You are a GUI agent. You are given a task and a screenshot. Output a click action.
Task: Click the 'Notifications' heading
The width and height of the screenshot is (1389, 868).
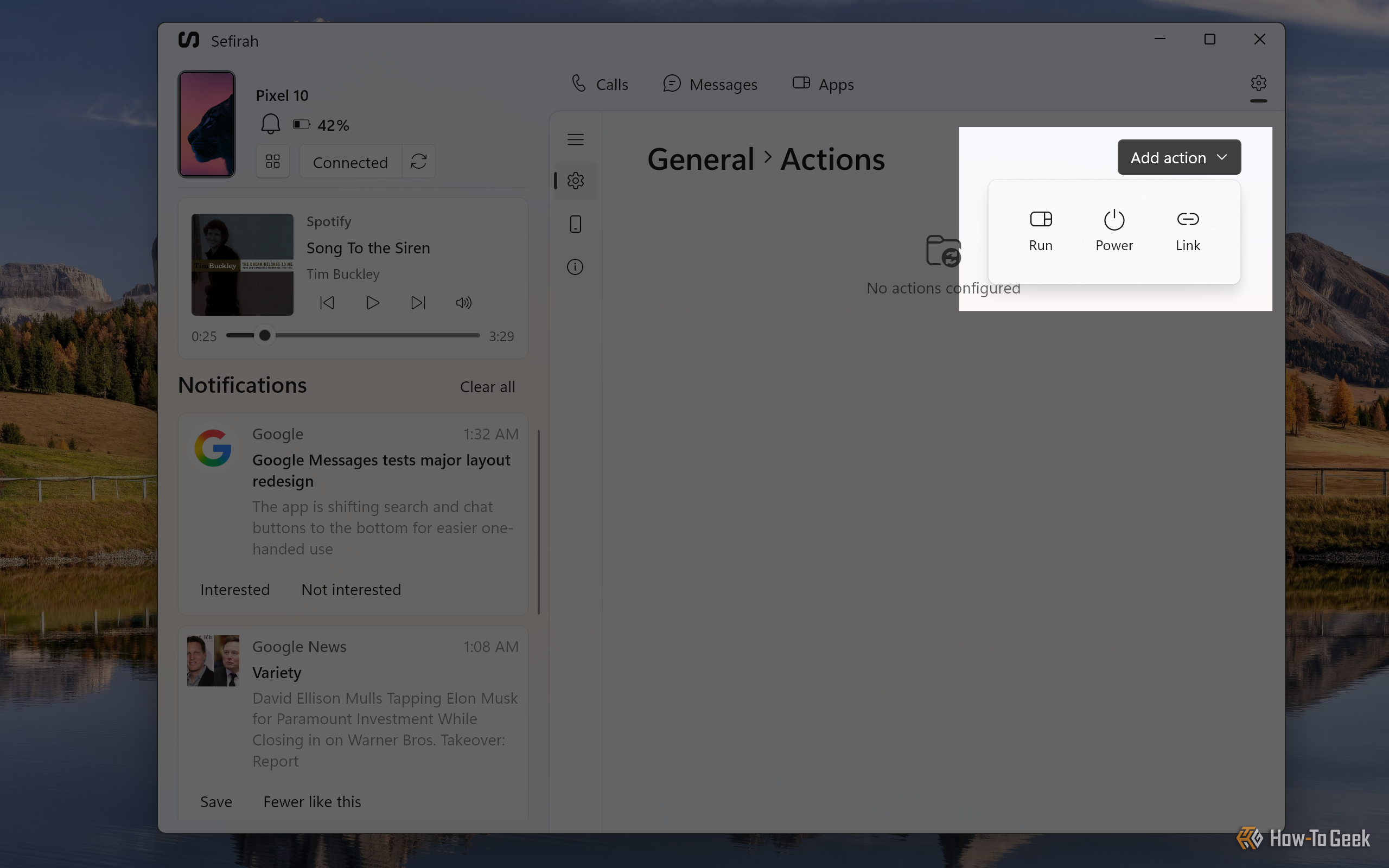click(242, 385)
